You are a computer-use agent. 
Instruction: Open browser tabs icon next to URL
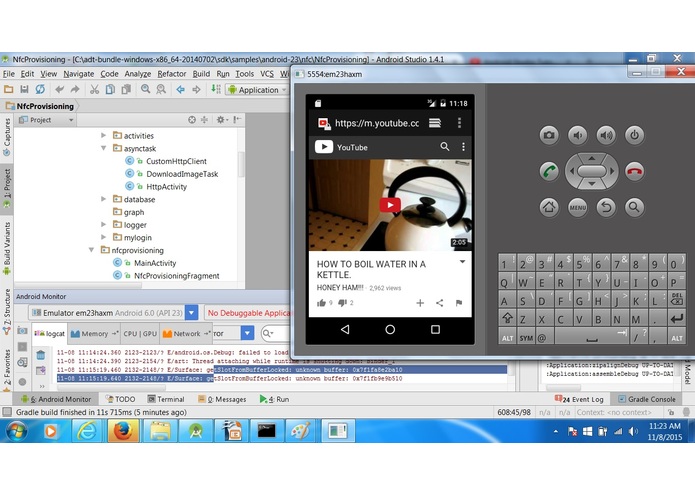click(x=435, y=123)
